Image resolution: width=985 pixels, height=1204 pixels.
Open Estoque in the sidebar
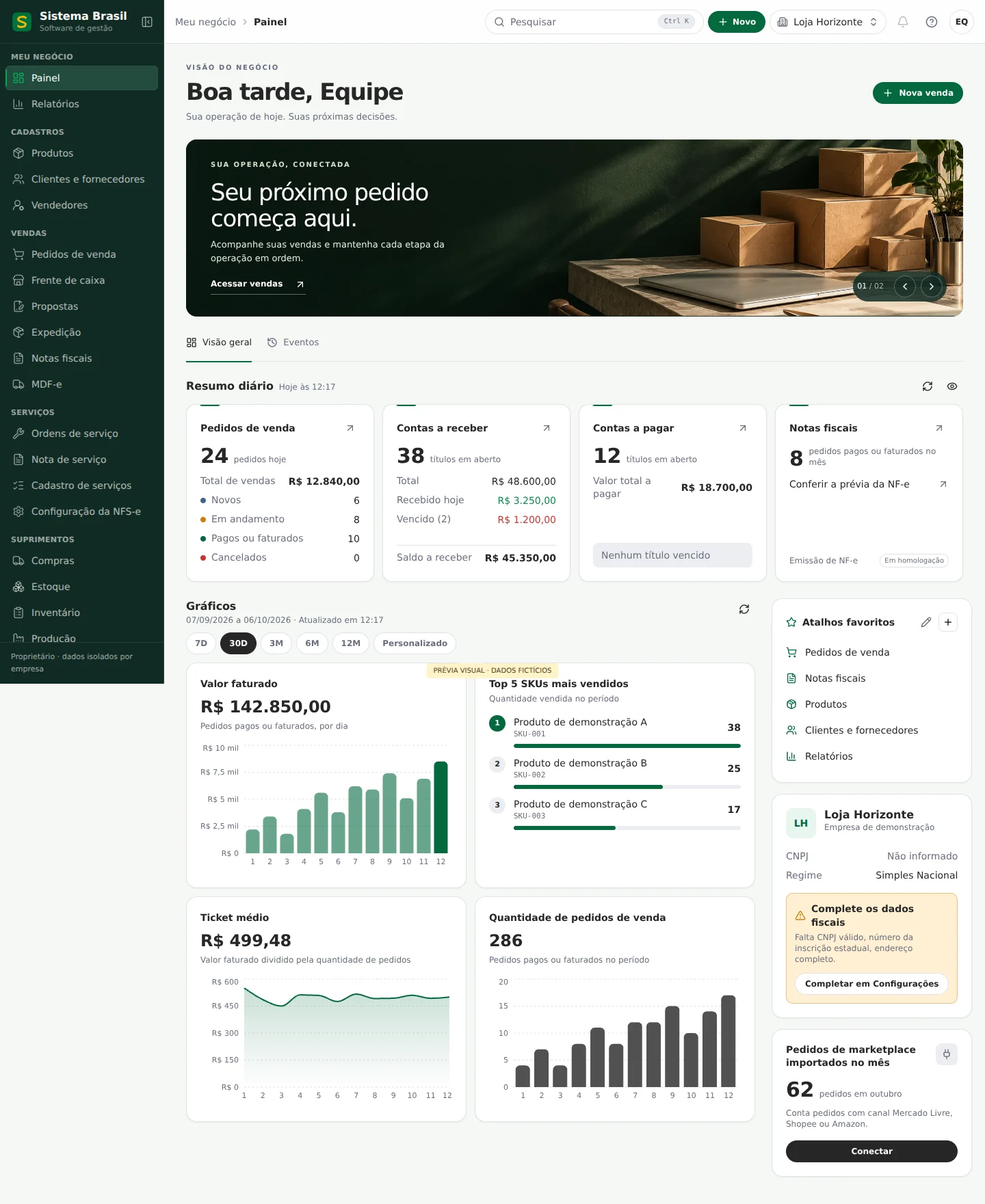(81, 587)
